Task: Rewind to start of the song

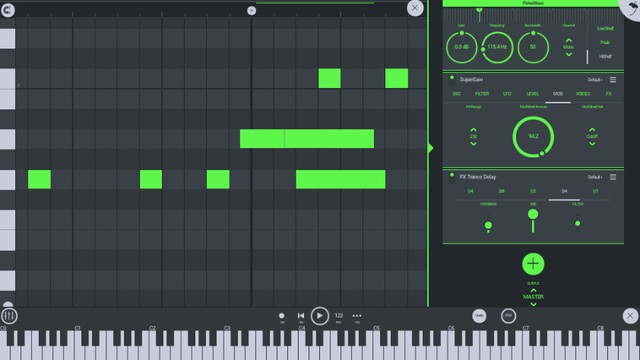Action: tap(301, 316)
